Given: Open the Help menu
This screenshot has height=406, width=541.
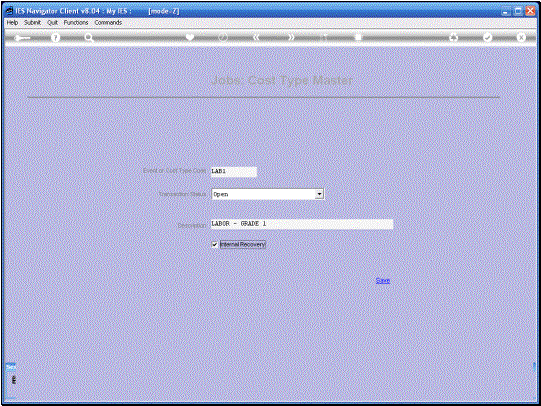Looking at the screenshot, I should point(12,22).
